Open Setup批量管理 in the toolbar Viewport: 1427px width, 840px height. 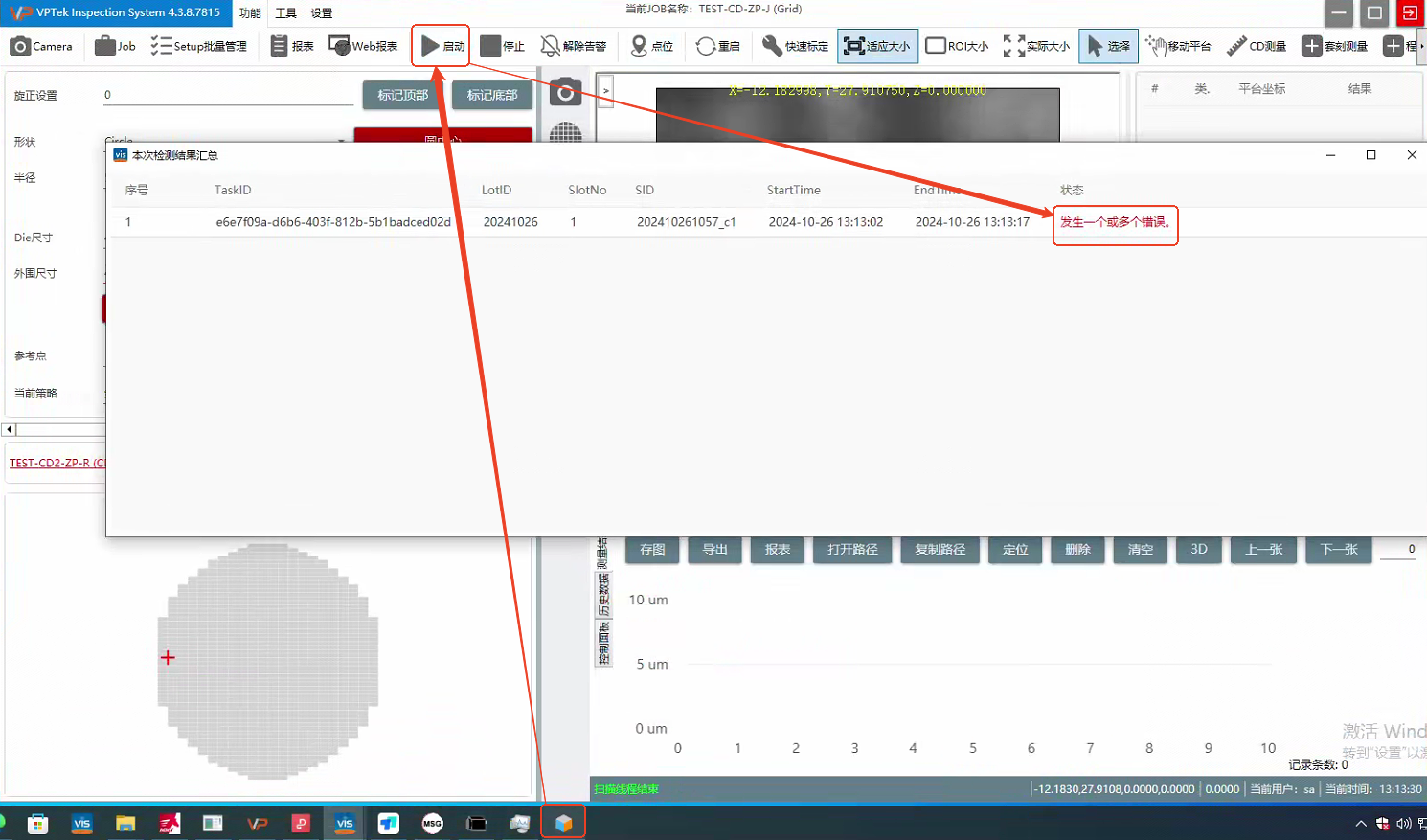pos(198,46)
